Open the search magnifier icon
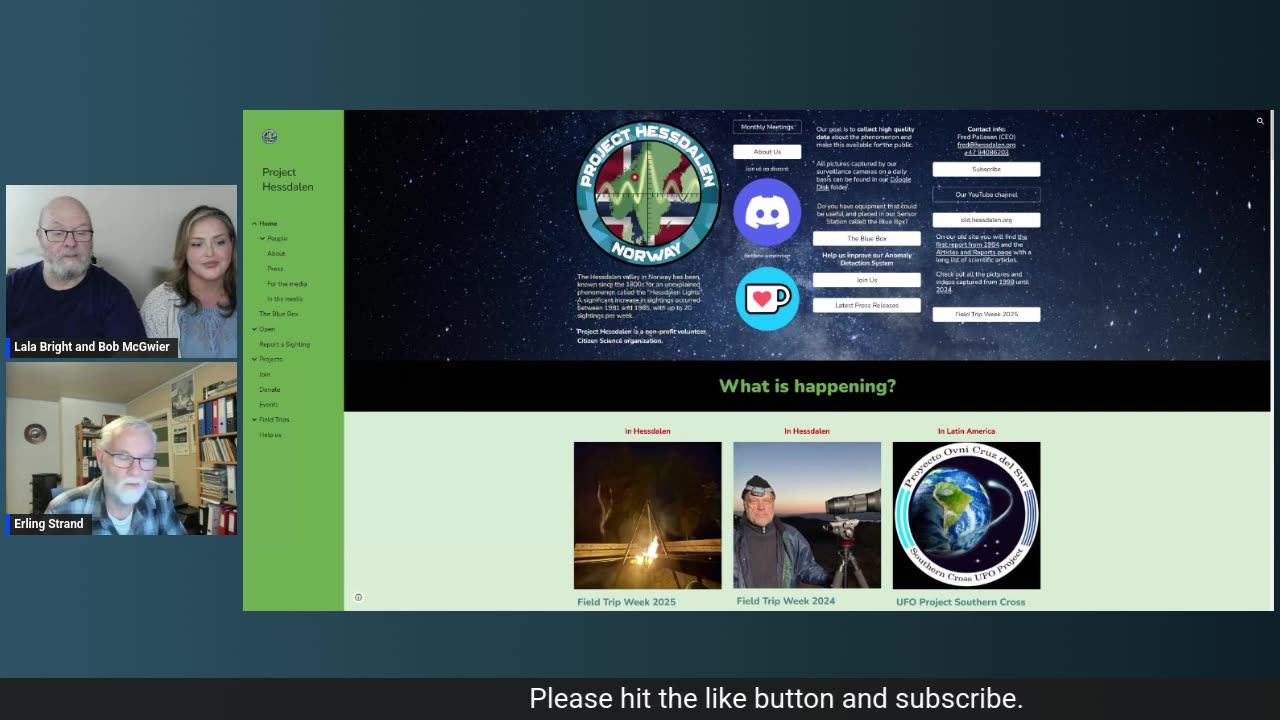The width and height of the screenshot is (1280, 720). pyautogui.click(x=1260, y=121)
